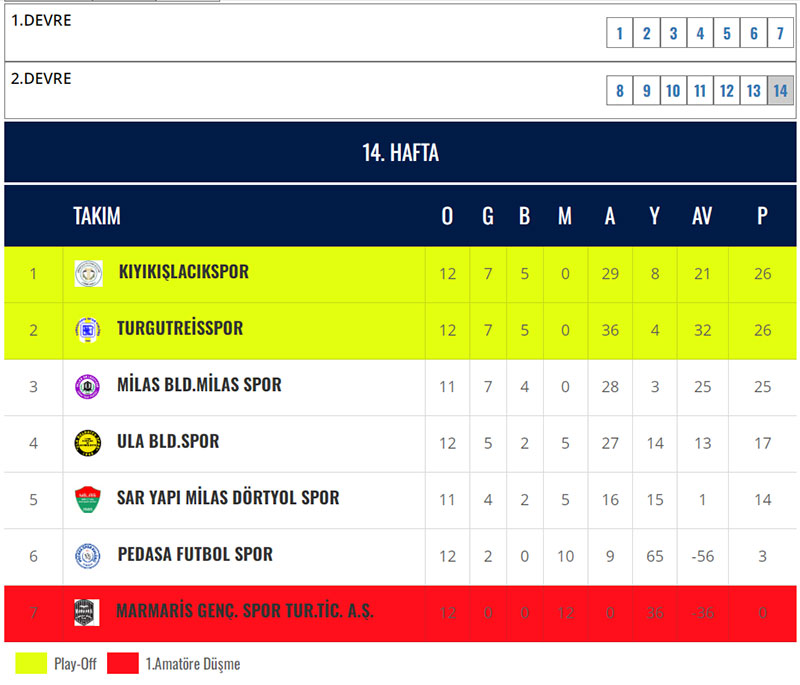Click the Marmaris Genç. Spor logo
Image resolution: width=800 pixels, height=685 pixels.
87,612
